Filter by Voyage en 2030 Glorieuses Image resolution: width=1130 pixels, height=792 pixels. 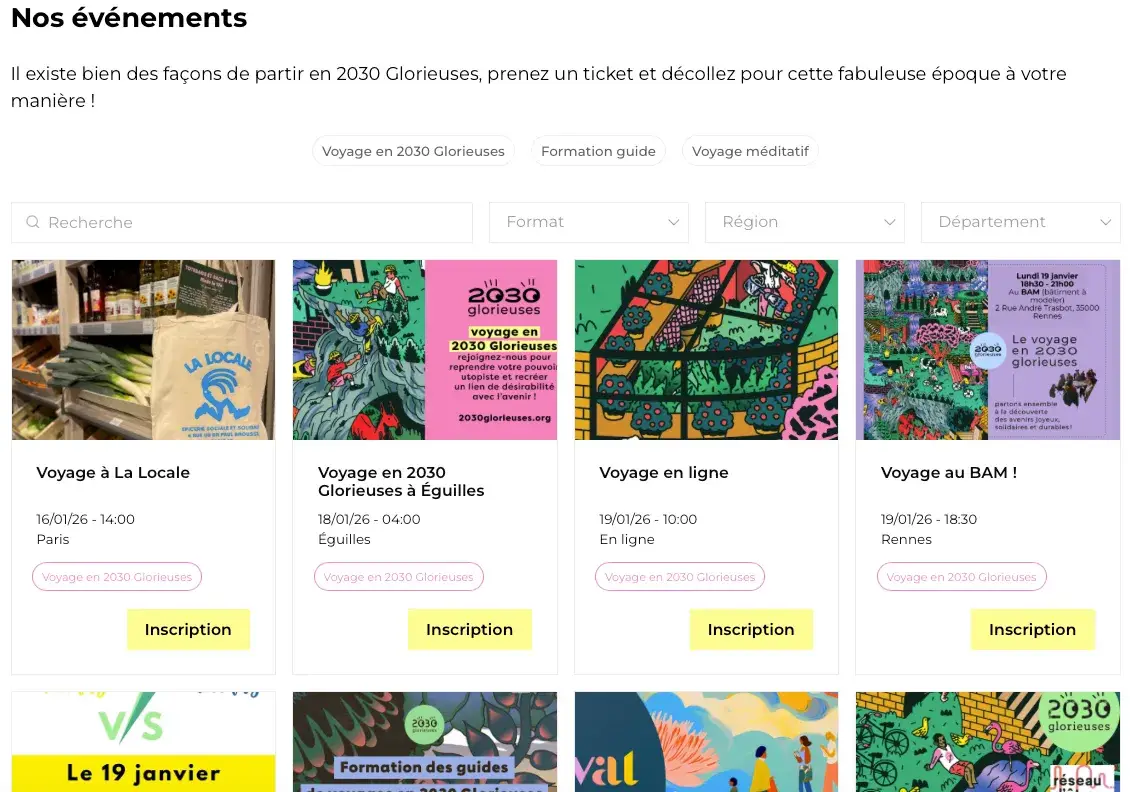click(x=413, y=151)
